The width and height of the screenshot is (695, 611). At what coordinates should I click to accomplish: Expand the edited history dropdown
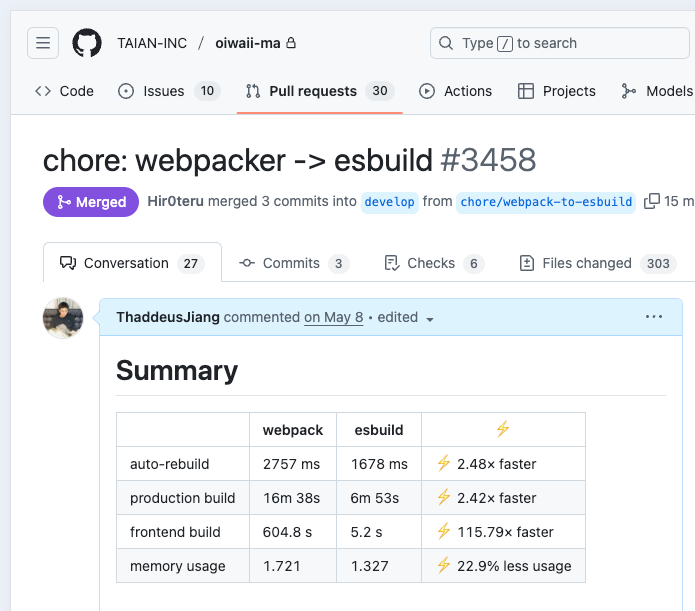point(405,317)
